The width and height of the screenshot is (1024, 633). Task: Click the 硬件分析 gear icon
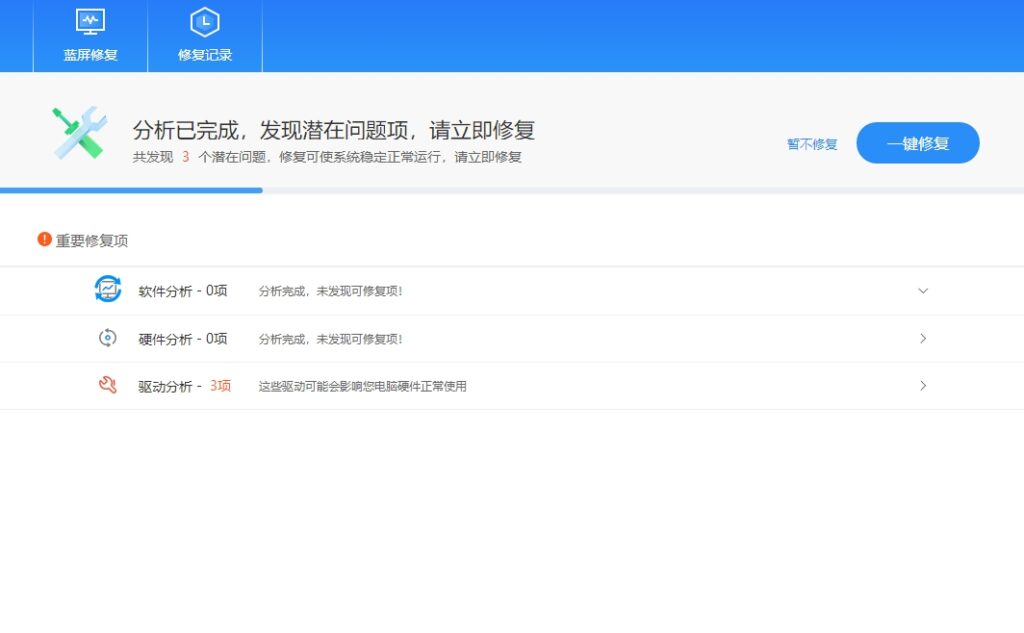tap(107, 338)
